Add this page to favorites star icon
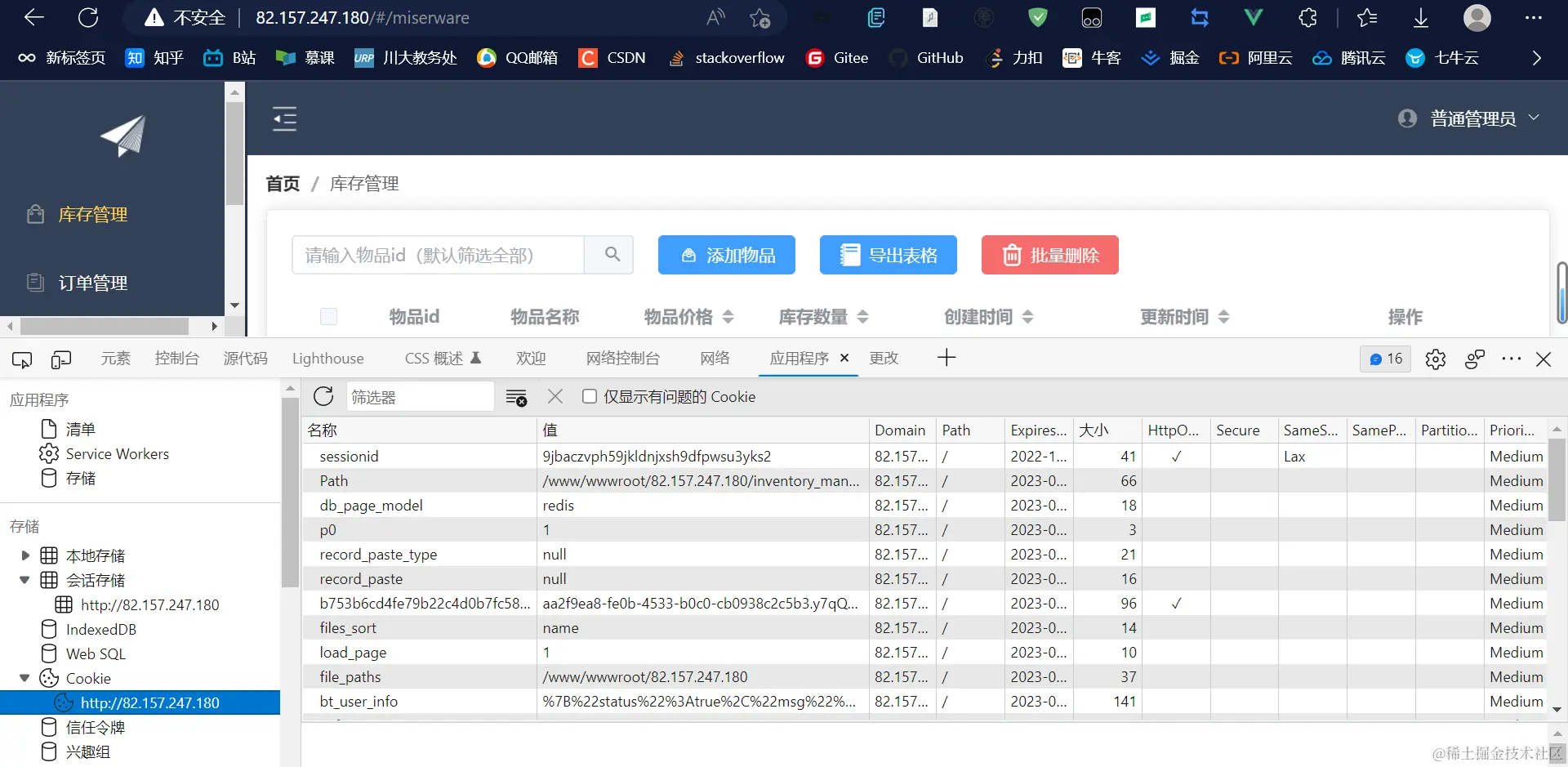The width and height of the screenshot is (1568, 767). coord(759,17)
